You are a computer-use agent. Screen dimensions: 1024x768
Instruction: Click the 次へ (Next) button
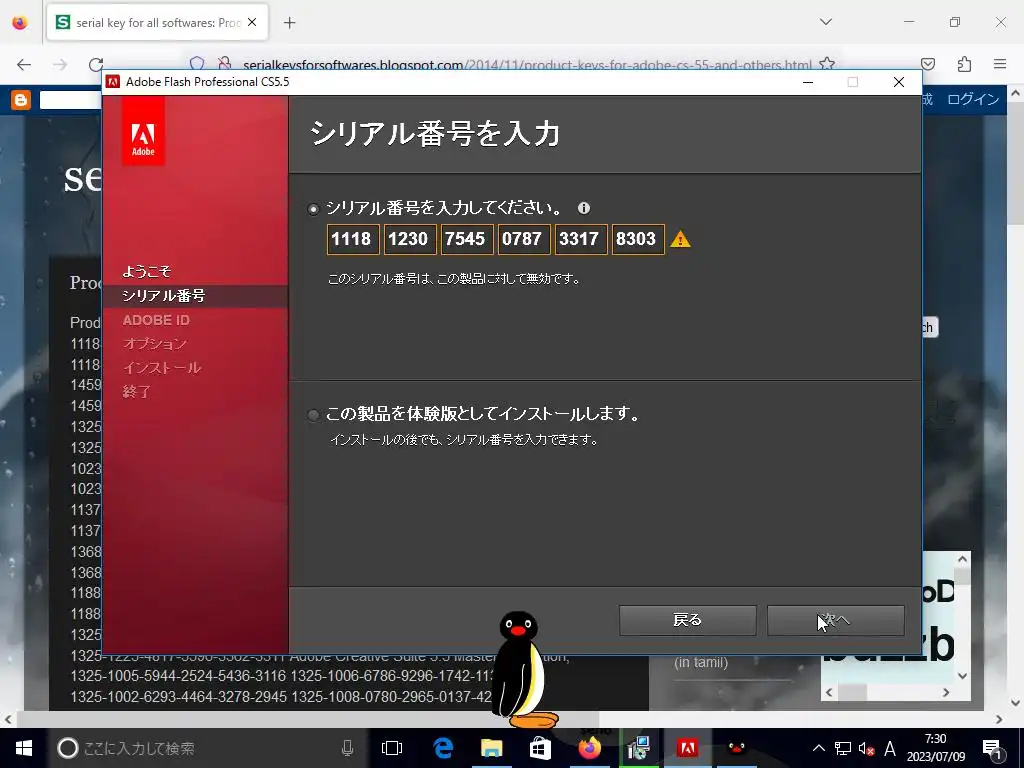tap(835, 620)
